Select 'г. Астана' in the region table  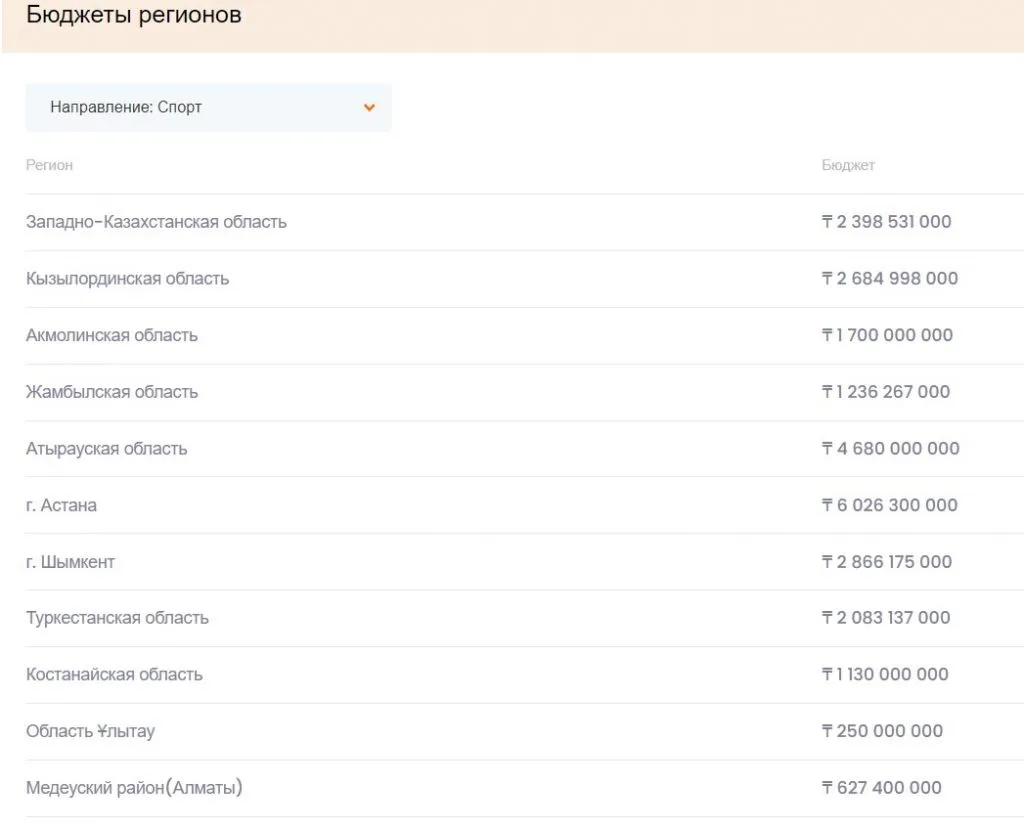point(61,505)
